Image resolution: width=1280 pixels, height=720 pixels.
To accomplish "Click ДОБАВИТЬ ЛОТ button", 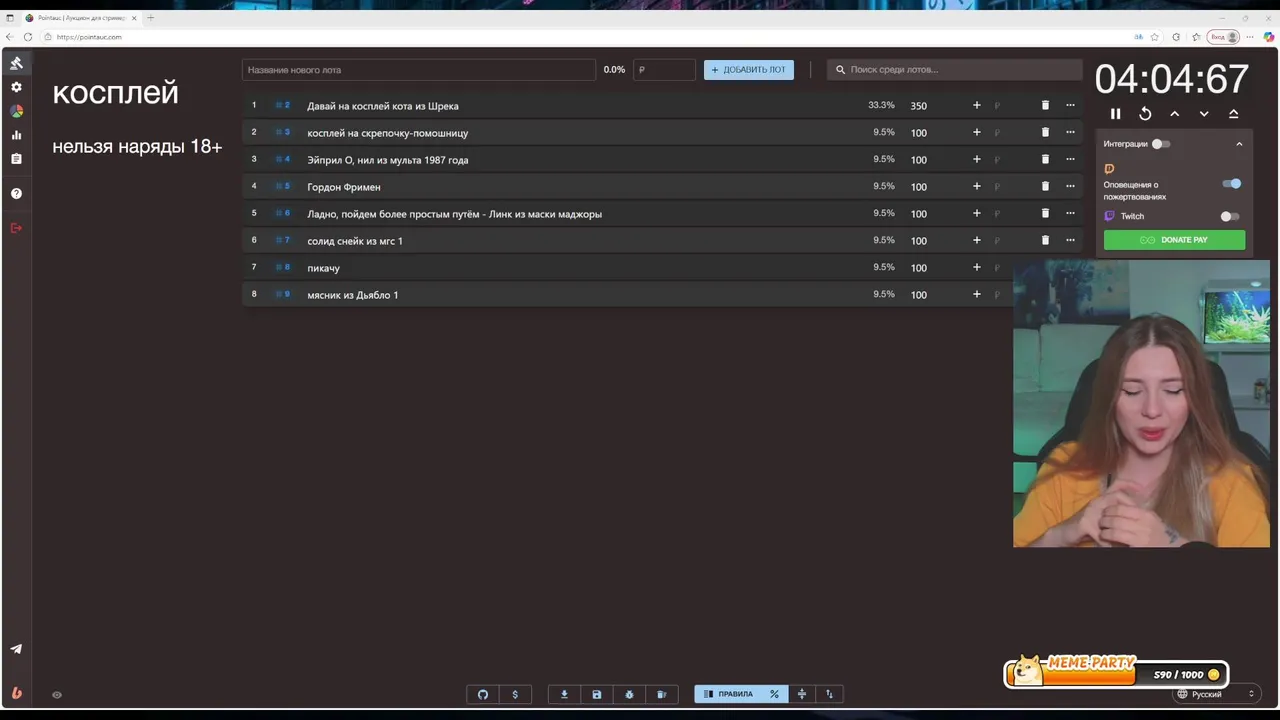I will pyautogui.click(x=749, y=70).
